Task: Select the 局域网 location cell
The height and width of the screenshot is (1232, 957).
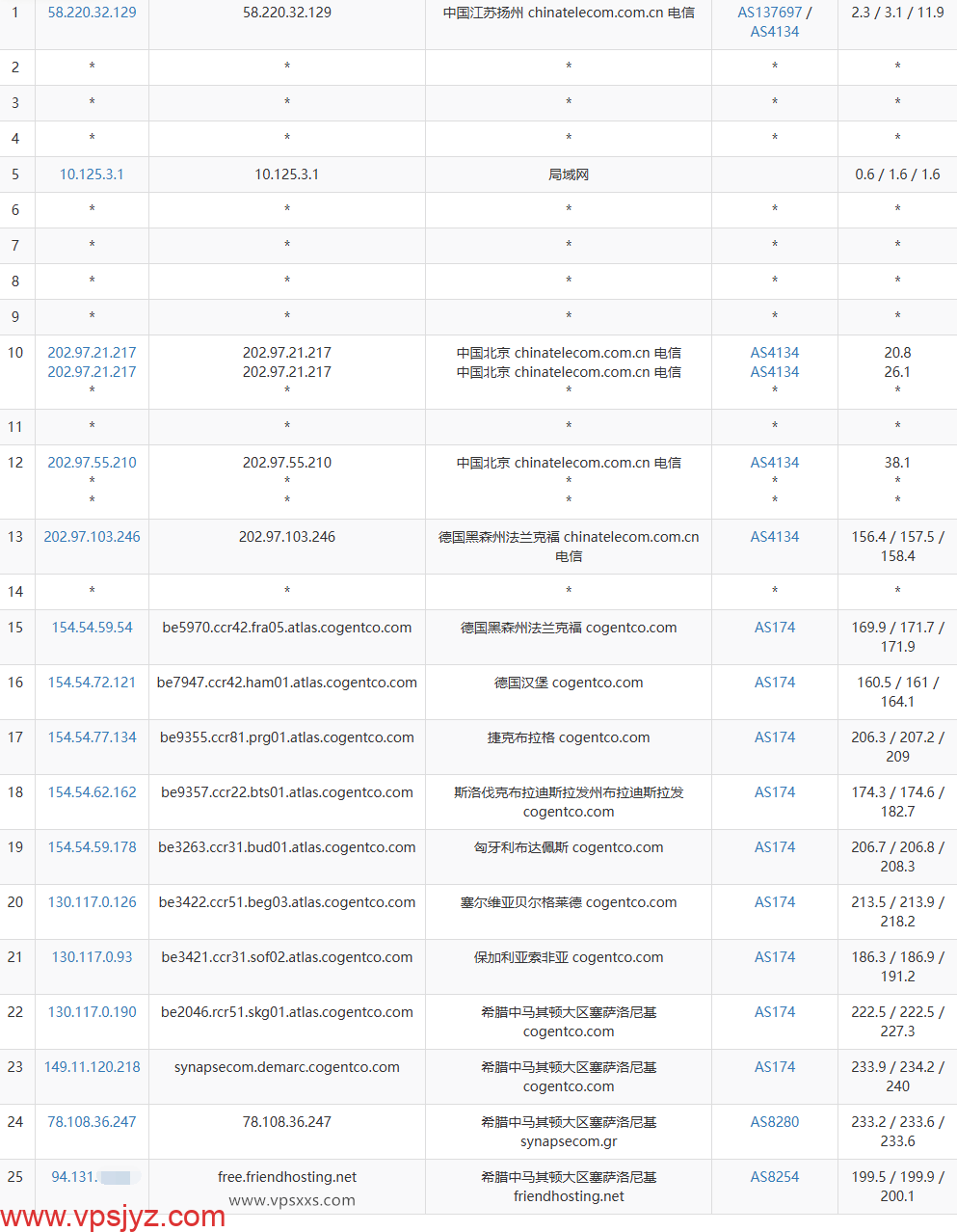Action: point(569,174)
